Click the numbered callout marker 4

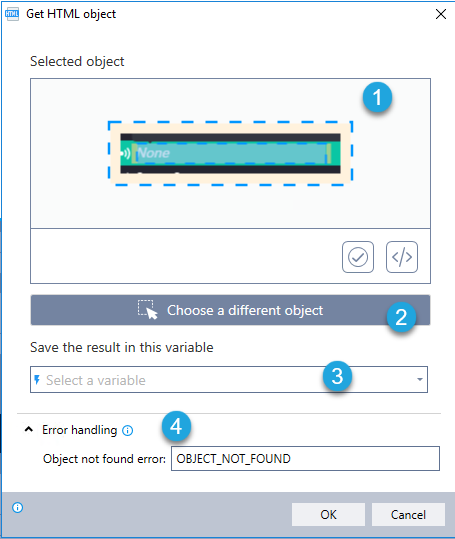click(x=176, y=427)
